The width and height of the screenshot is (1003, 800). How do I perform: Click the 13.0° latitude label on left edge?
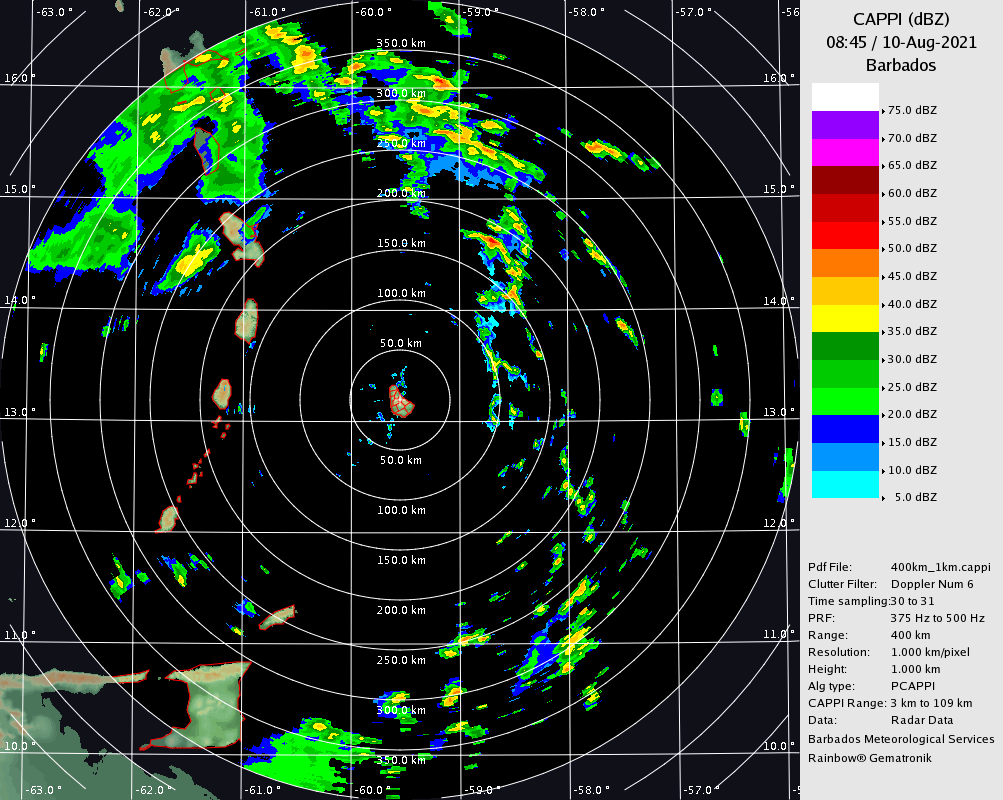point(20,412)
